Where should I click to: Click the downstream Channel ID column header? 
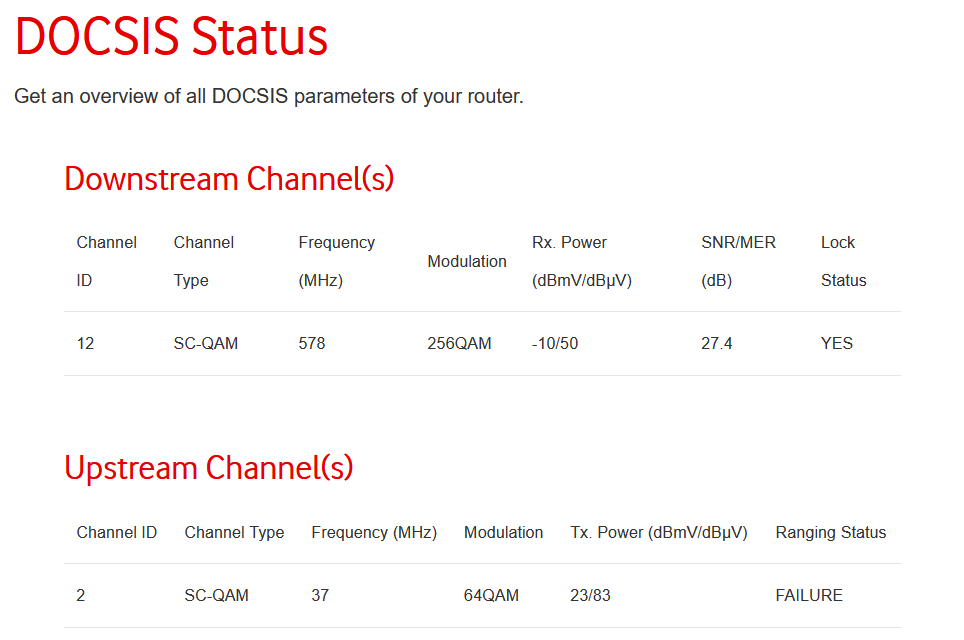[x=106, y=261]
